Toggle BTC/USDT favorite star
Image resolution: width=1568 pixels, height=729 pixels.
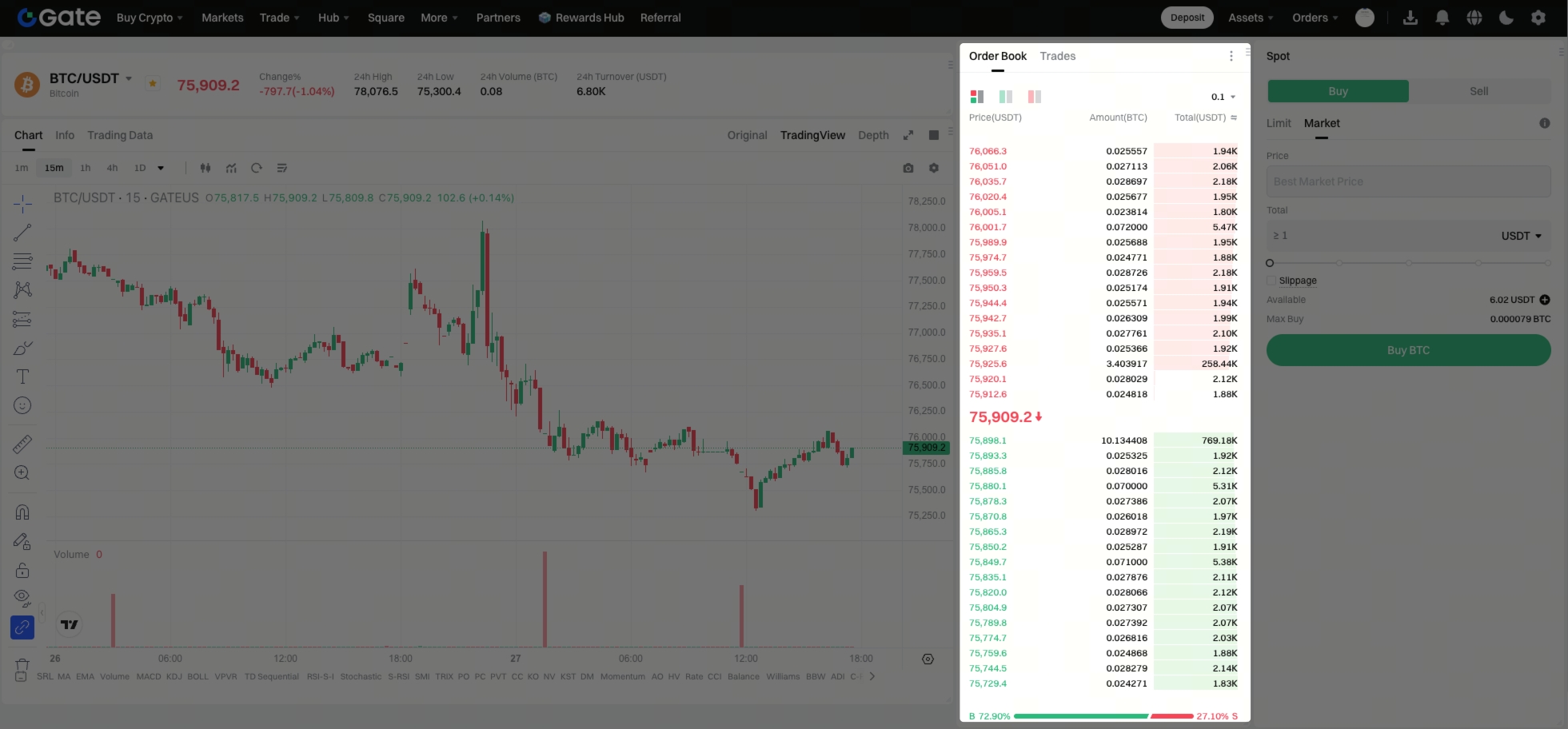[153, 83]
